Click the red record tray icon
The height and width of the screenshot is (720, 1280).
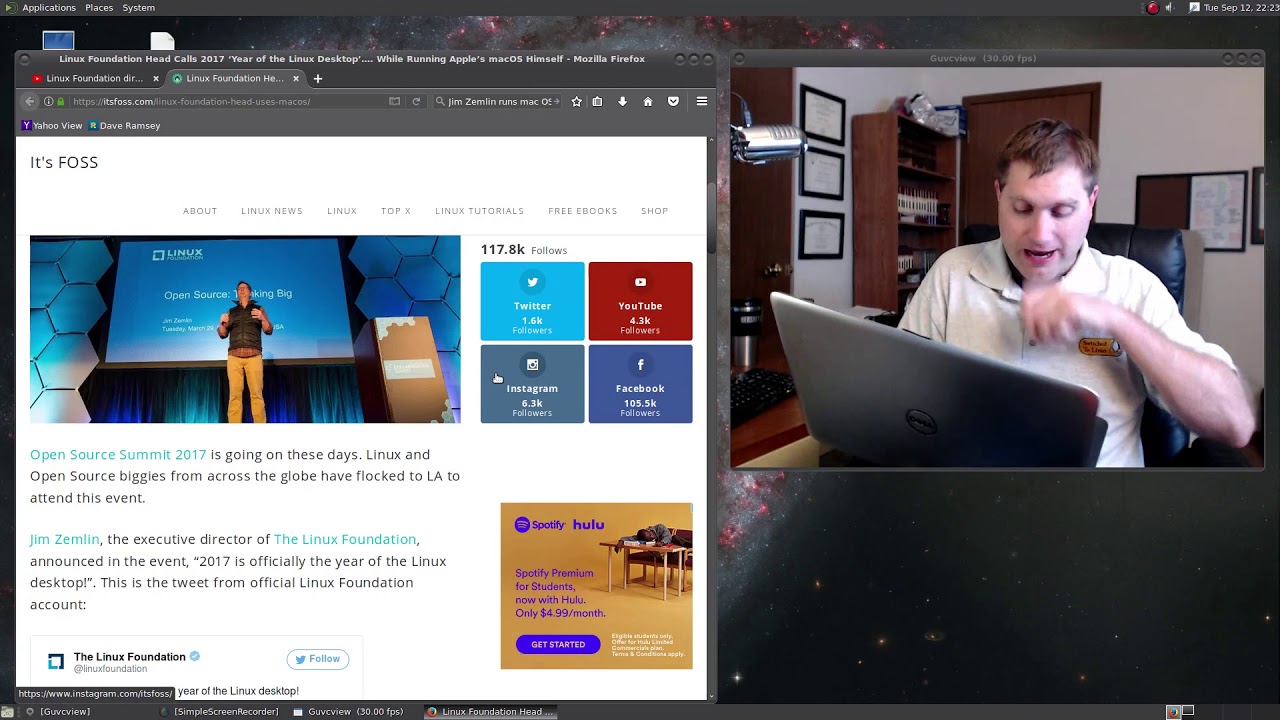click(1152, 8)
